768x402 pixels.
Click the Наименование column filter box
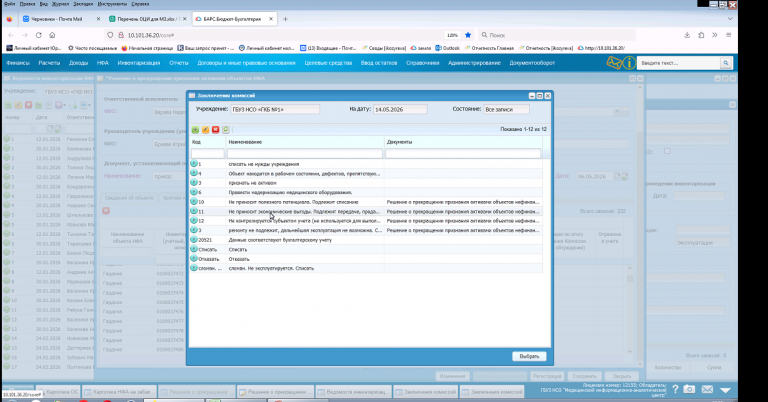tap(305, 154)
